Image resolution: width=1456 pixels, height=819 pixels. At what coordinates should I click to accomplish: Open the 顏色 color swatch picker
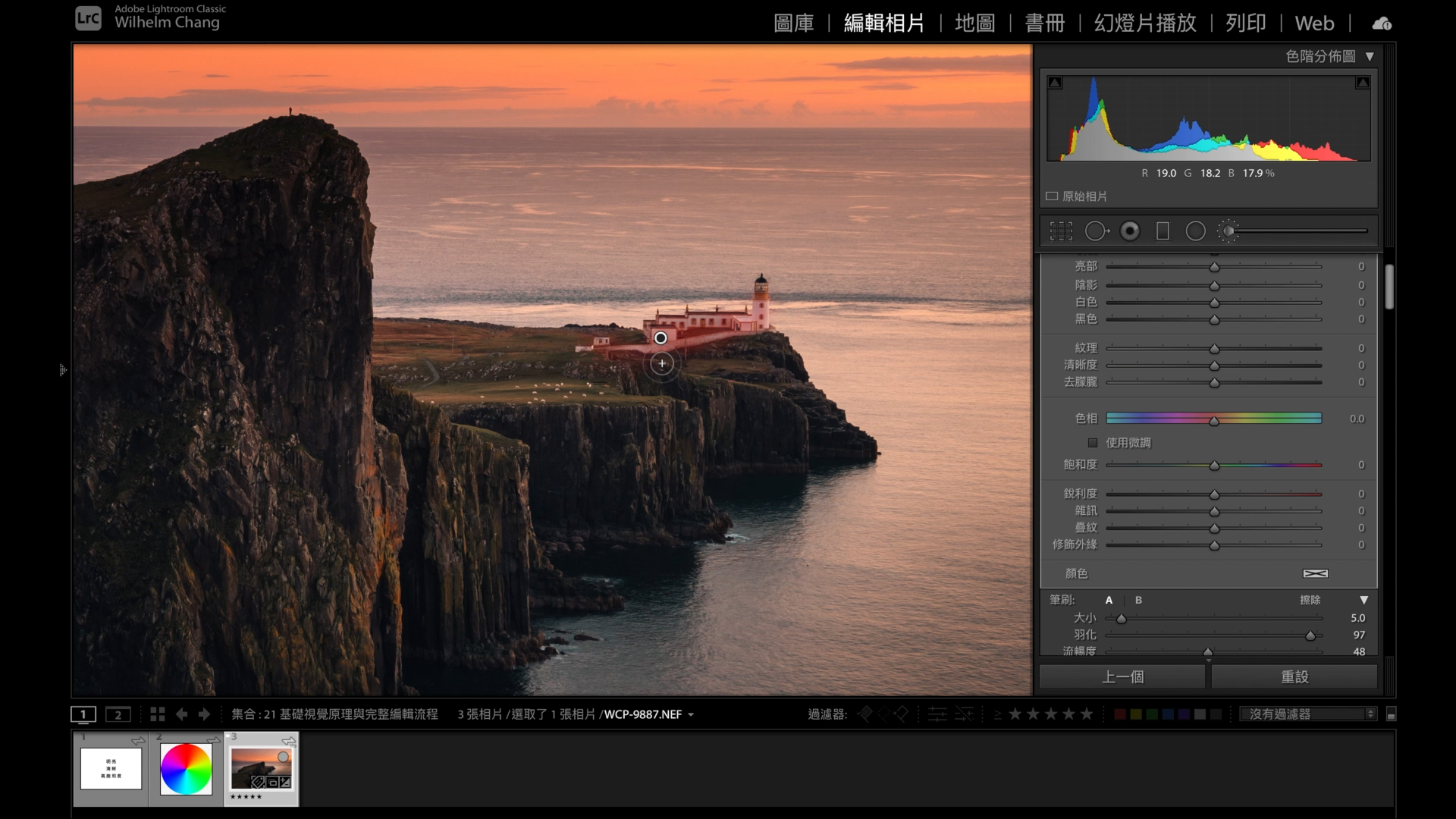point(1315,574)
